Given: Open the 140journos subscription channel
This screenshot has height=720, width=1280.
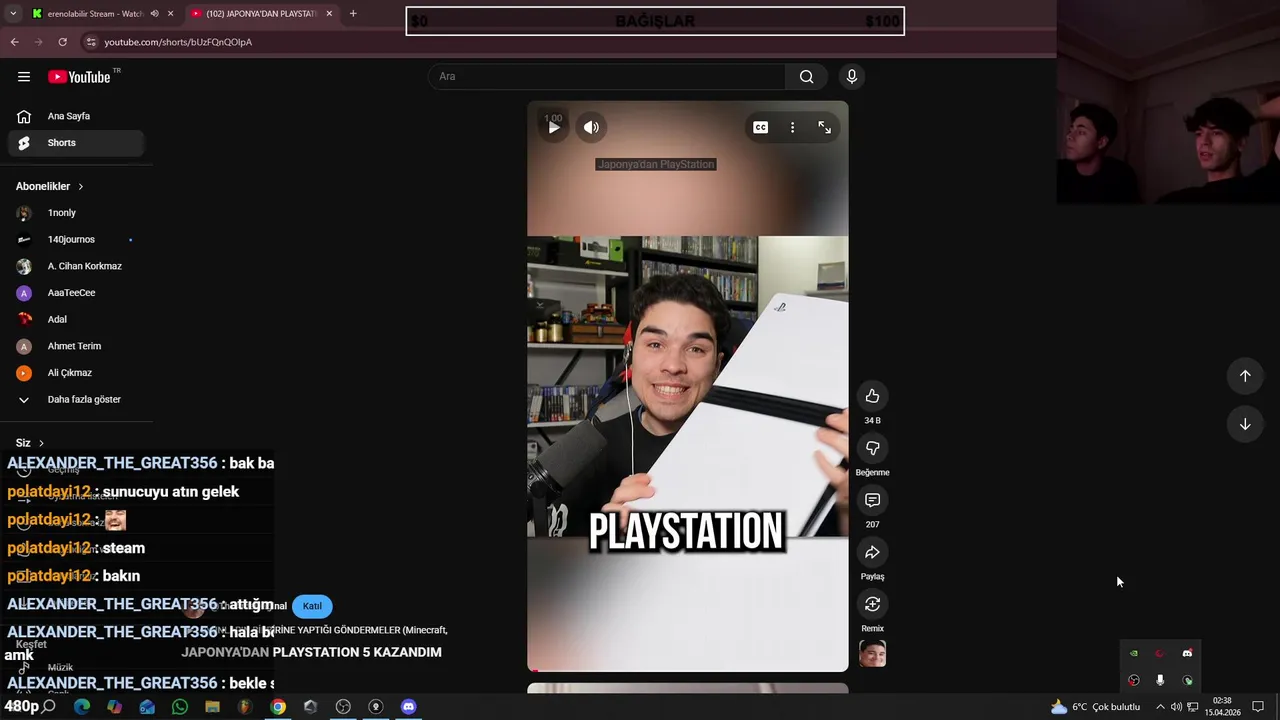Looking at the screenshot, I should coord(75,240).
